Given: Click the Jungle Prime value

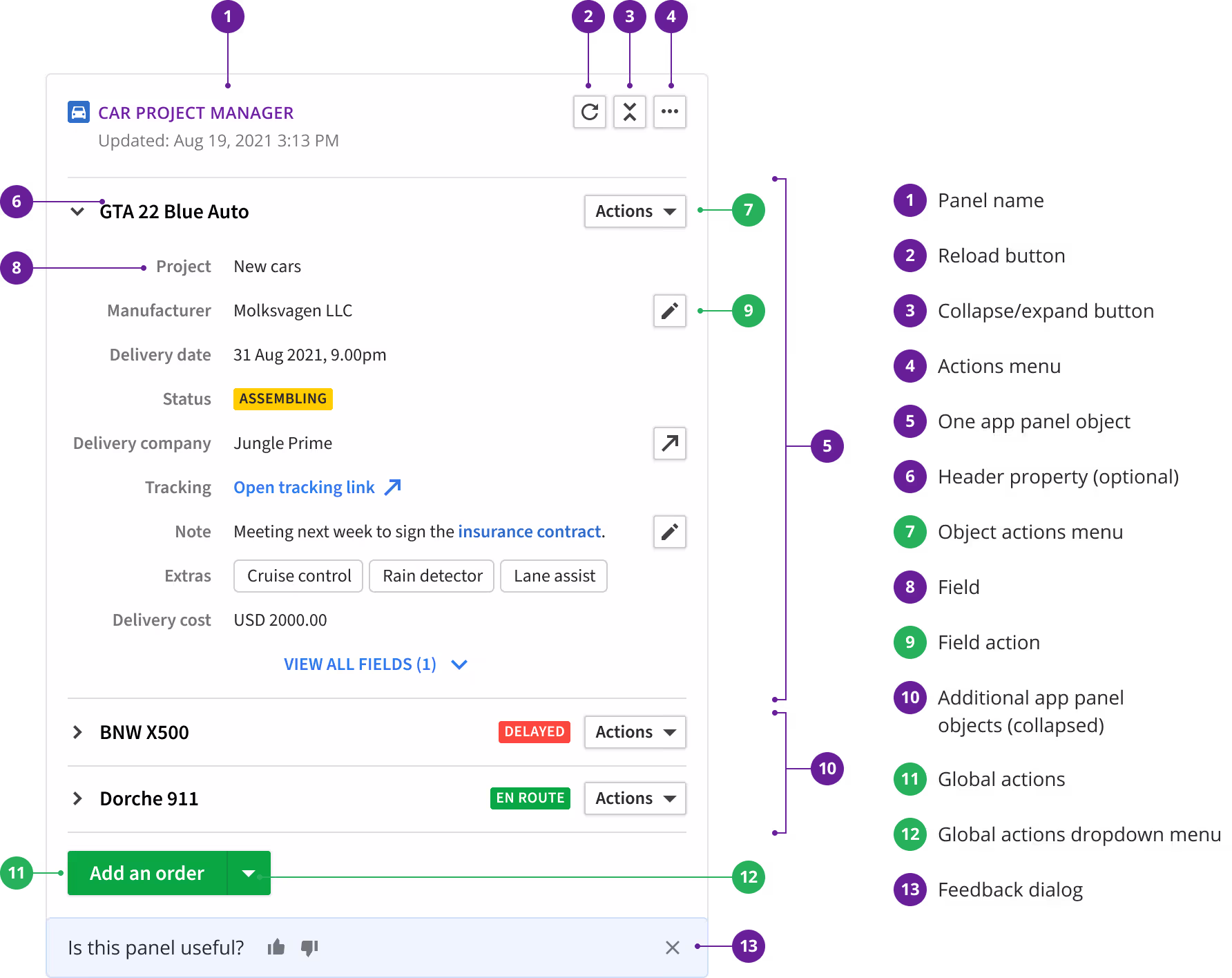Looking at the screenshot, I should [282, 443].
